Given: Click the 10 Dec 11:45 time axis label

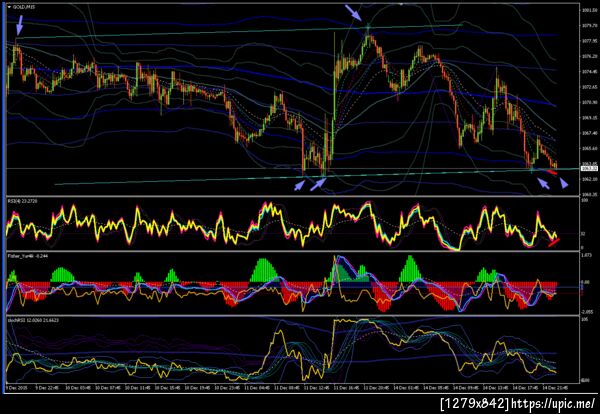Looking at the screenshot, I should 136,388.
